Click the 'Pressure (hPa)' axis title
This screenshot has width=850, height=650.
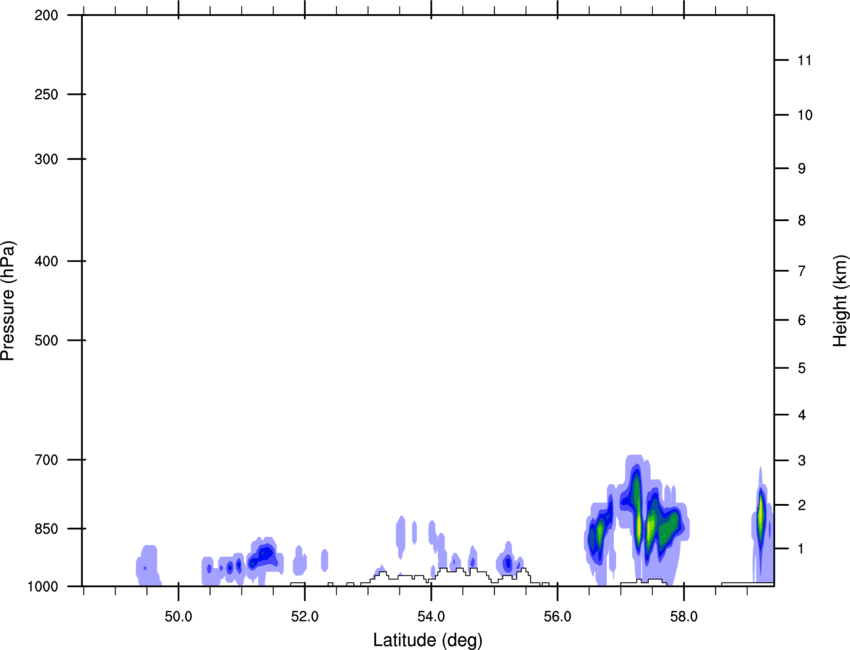pos(8,300)
